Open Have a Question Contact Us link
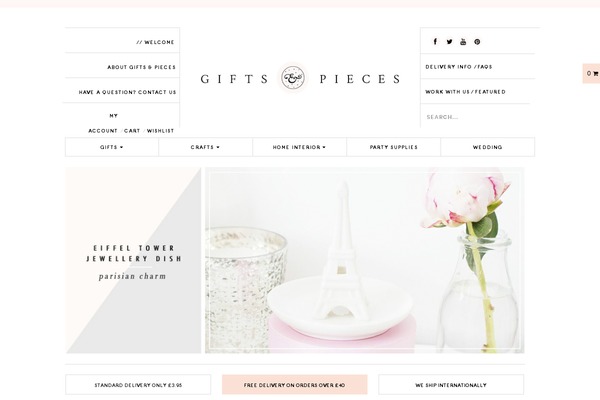600x400 pixels. click(127, 92)
